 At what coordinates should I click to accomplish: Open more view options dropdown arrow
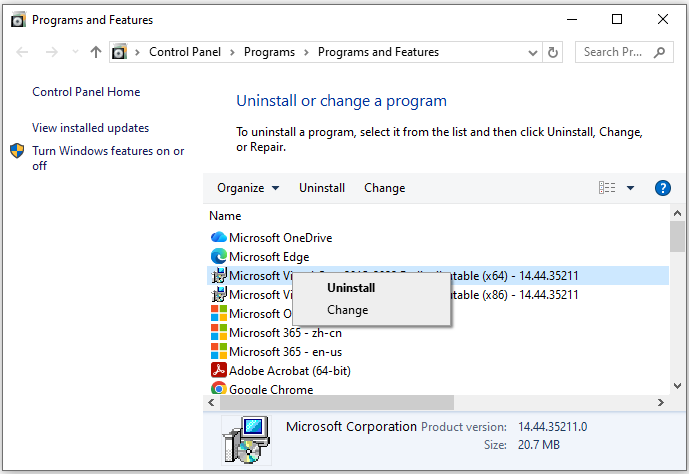[x=630, y=188]
